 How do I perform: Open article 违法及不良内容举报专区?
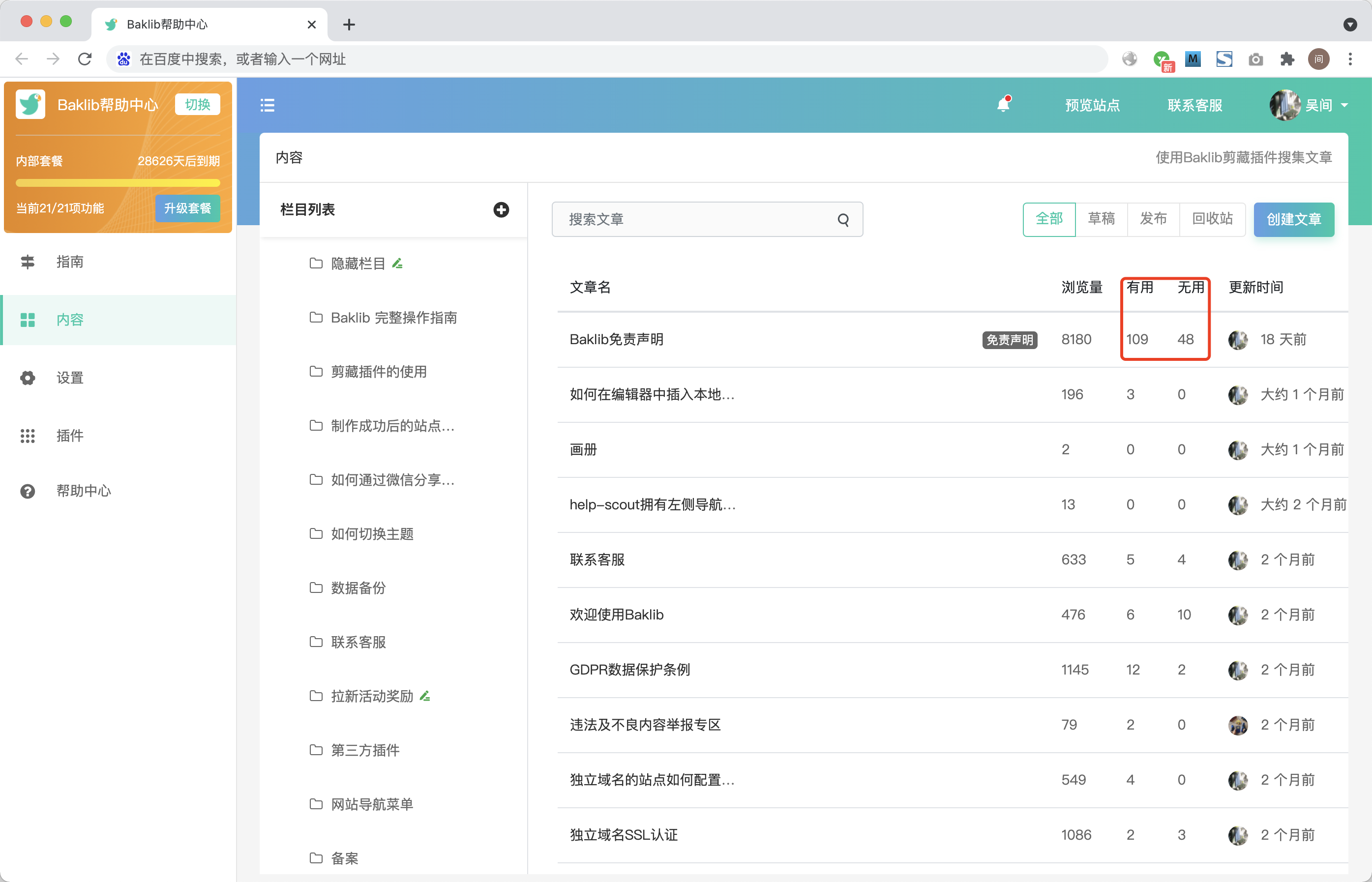[x=645, y=726]
